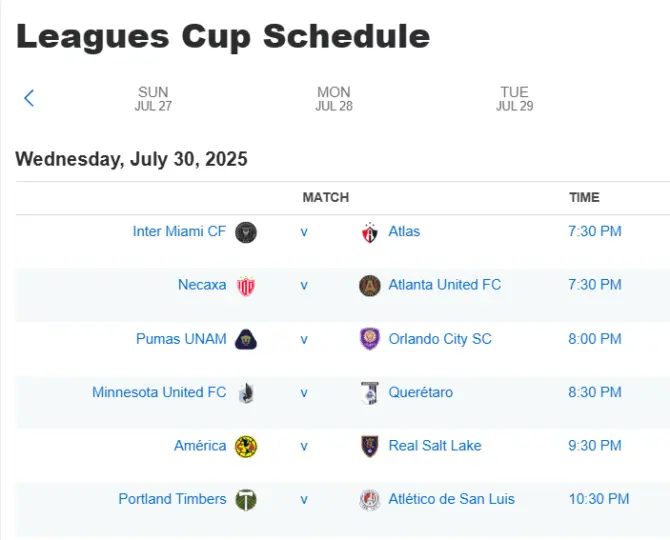Go back using the previous-dates chevron
Screen dimensions: 670x540
tap(29, 98)
